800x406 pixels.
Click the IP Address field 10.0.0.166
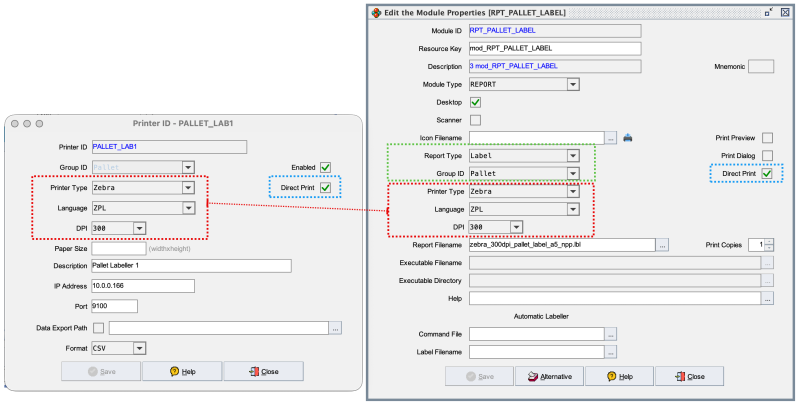point(143,286)
